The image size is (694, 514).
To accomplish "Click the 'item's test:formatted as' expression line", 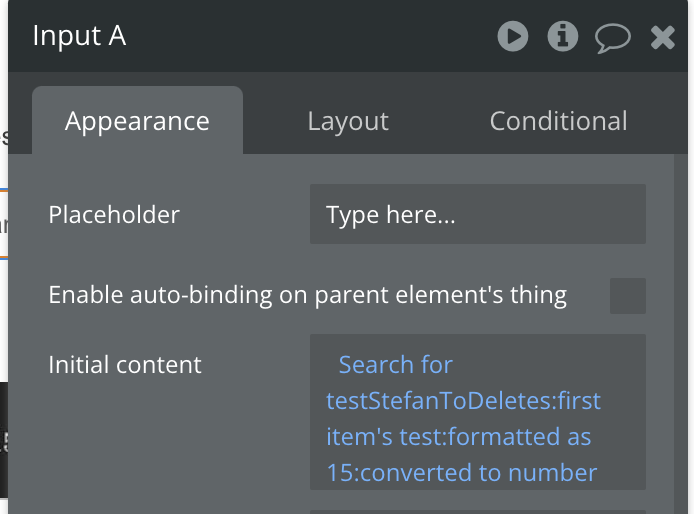I will [458, 437].
